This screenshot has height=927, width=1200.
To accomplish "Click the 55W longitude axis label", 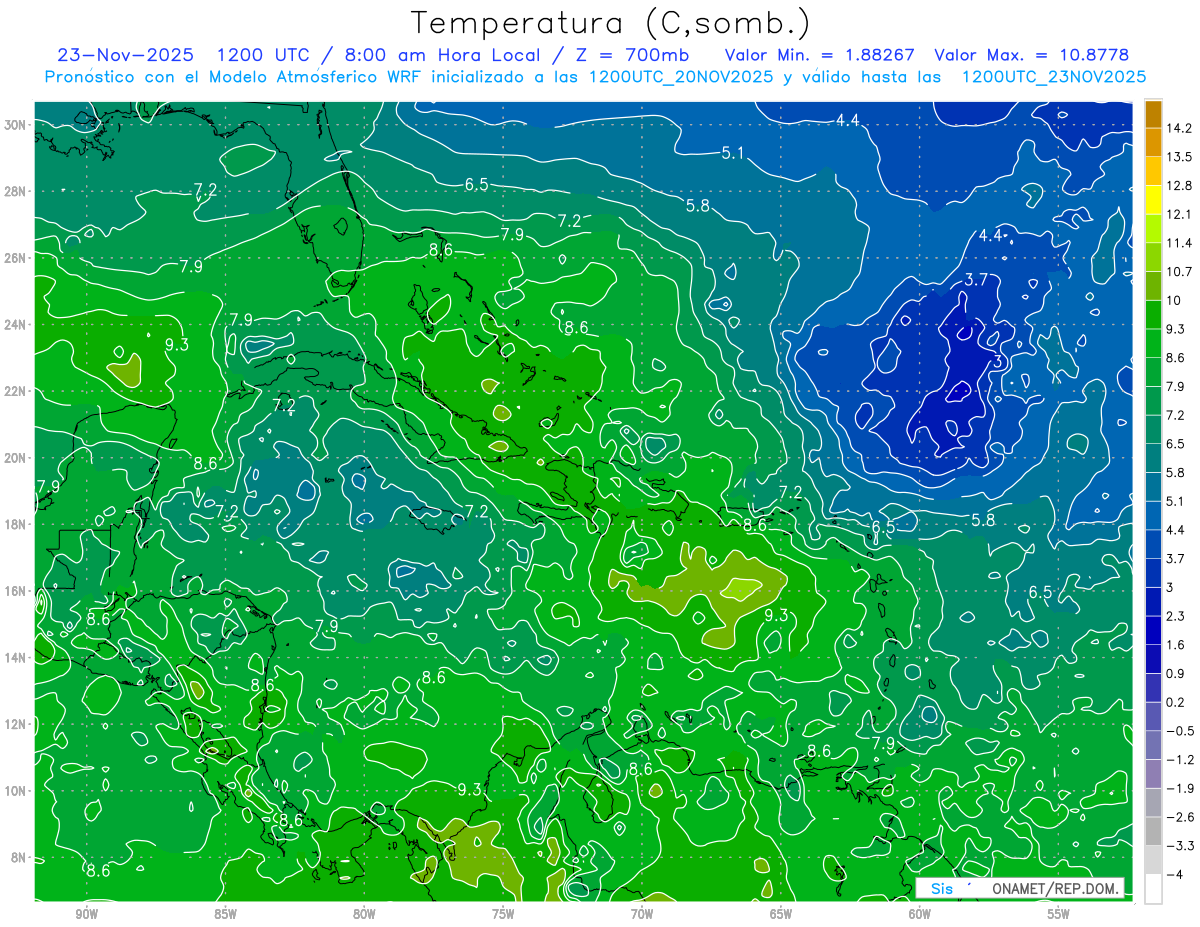I will (1059, 913).
